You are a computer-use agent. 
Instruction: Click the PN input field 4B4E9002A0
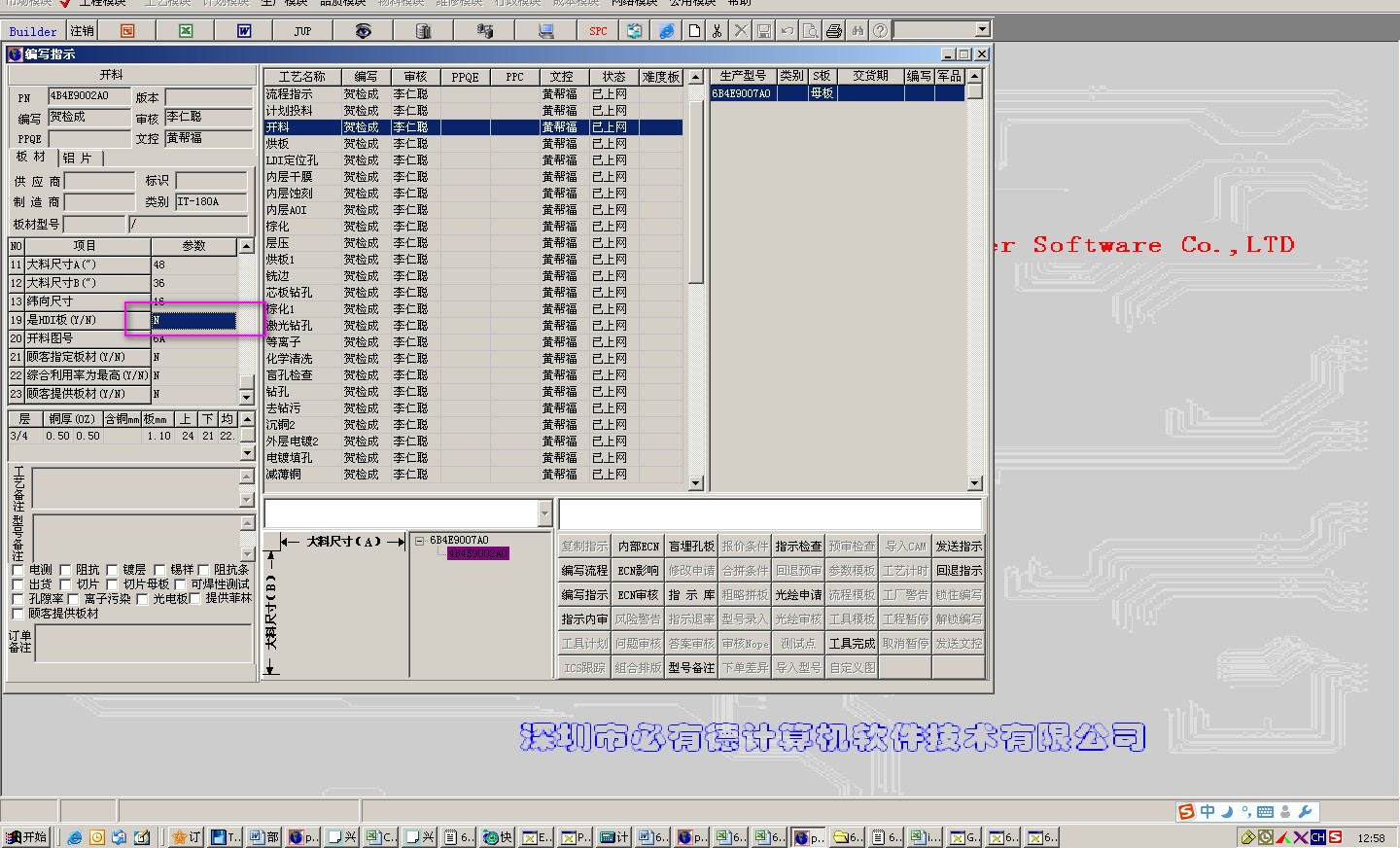click(x=89, y=96)
